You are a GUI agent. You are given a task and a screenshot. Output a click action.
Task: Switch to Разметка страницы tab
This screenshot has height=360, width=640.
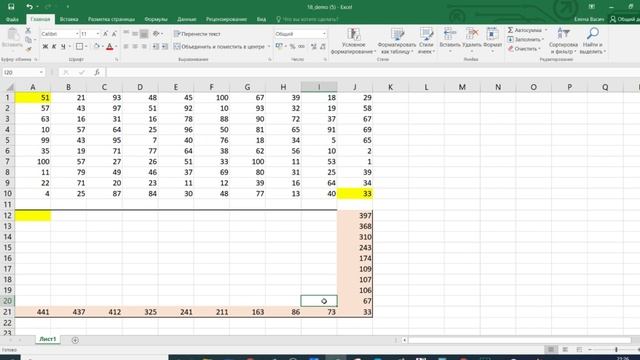click(x=111, y=19)
